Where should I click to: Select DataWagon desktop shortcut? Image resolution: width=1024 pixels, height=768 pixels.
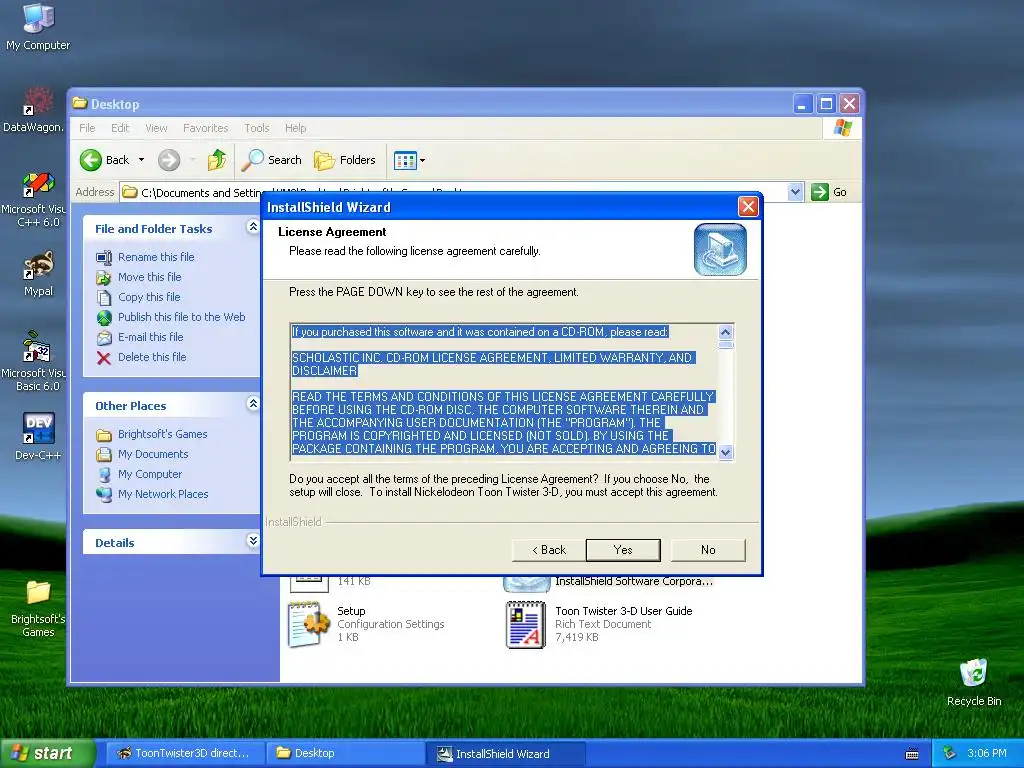(x=34, y=110)
